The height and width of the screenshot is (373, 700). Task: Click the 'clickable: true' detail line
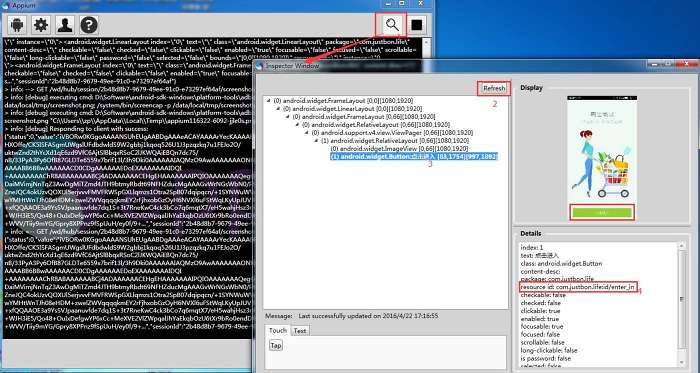point(540,311)
